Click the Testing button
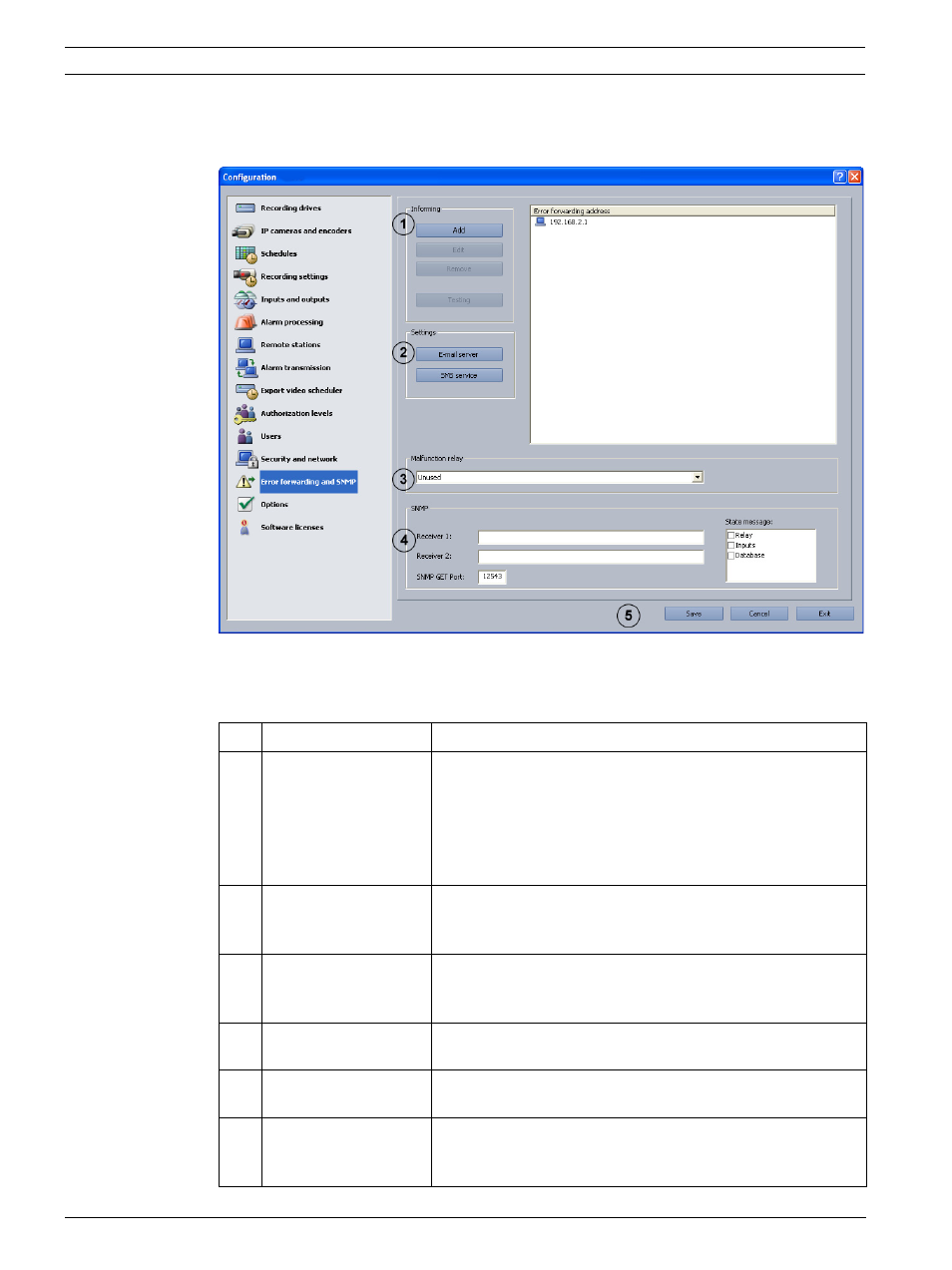The height and width of the screenshot is (1270, 952). point(459,300)
